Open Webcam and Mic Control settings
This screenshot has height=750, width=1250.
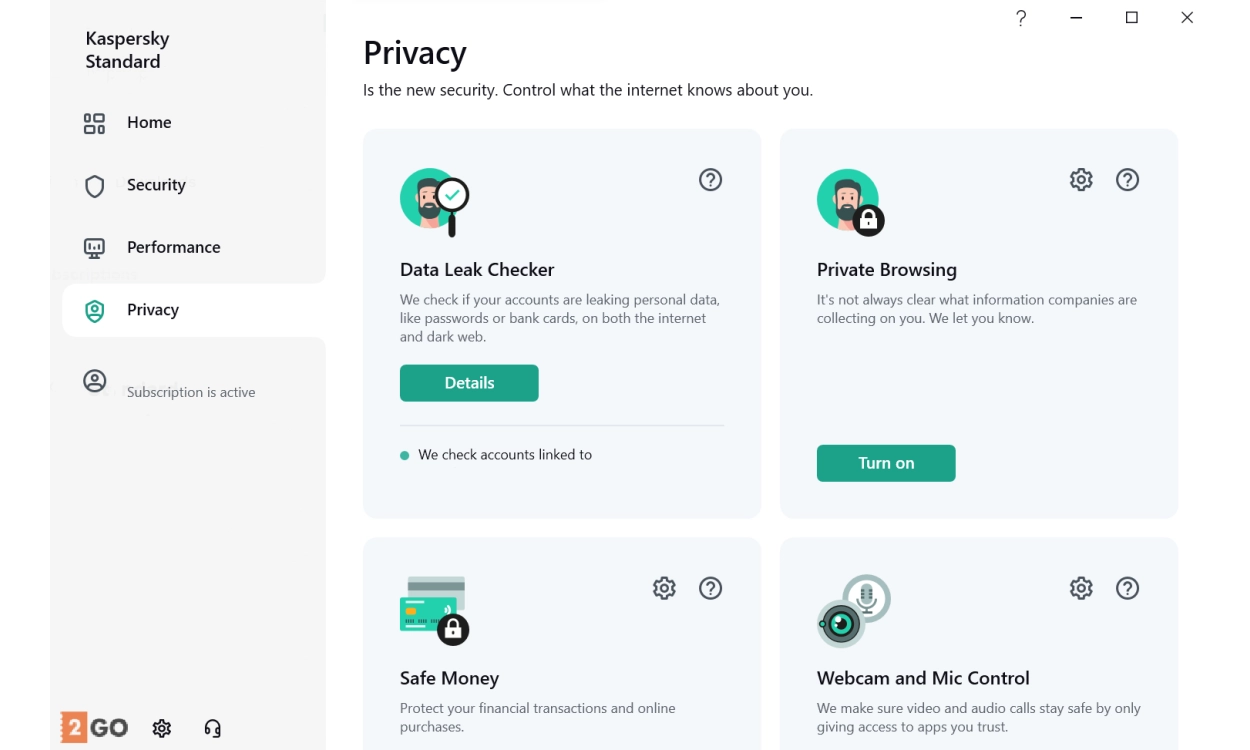pyautogui.click(x=1081, y=588)
